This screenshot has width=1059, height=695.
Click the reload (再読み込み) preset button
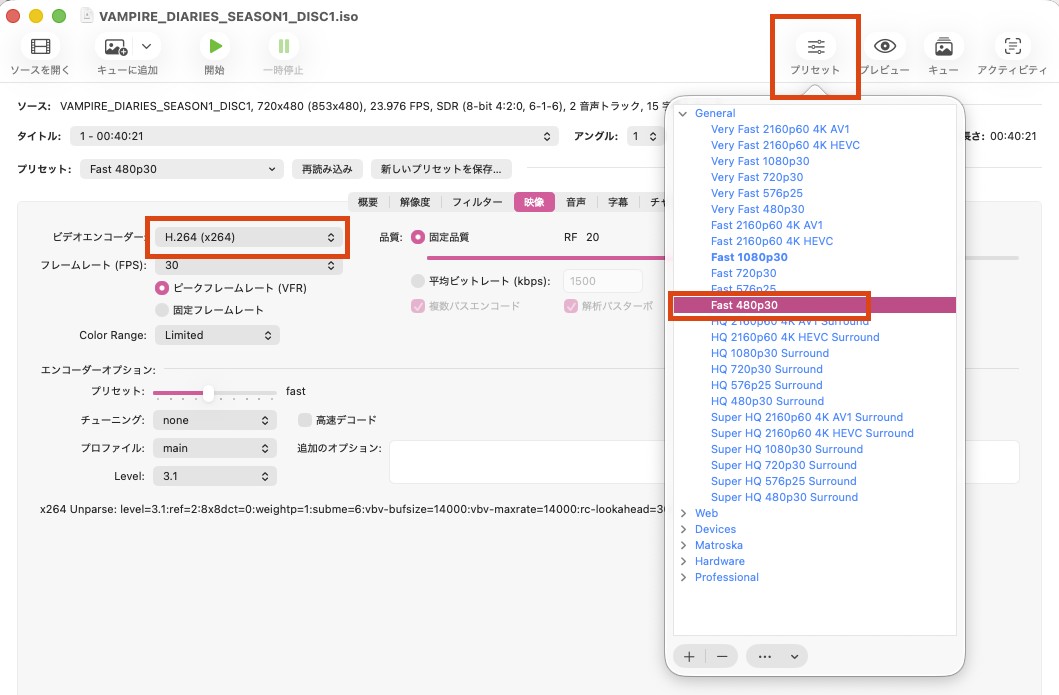(327, 169)
